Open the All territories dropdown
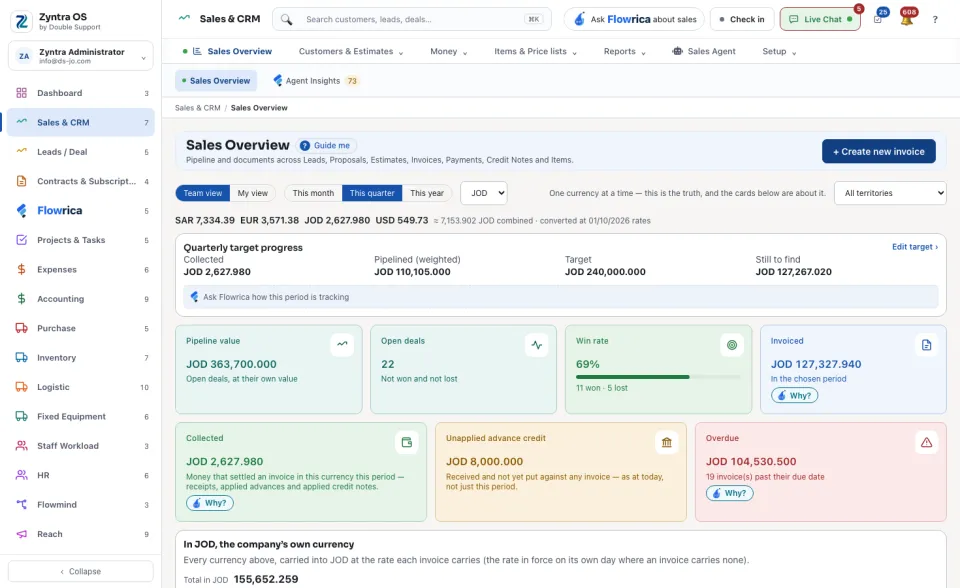The height and width of the screenshot is (588, 960). (890, 193)
